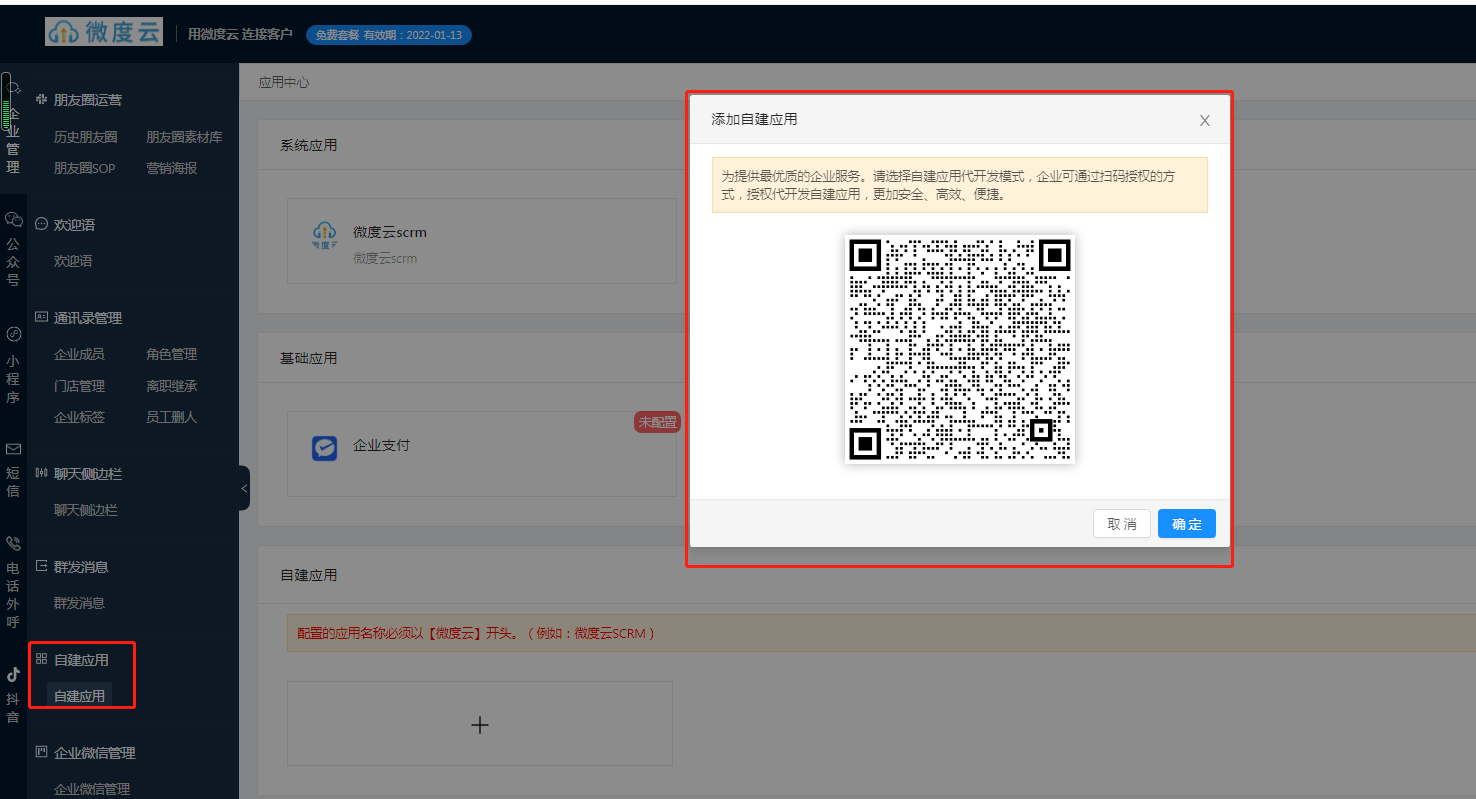The image size is (1476, 799).
Task: Click the 群发消息 group header icon
Action: pyautogui.click(x=41, y=567)
